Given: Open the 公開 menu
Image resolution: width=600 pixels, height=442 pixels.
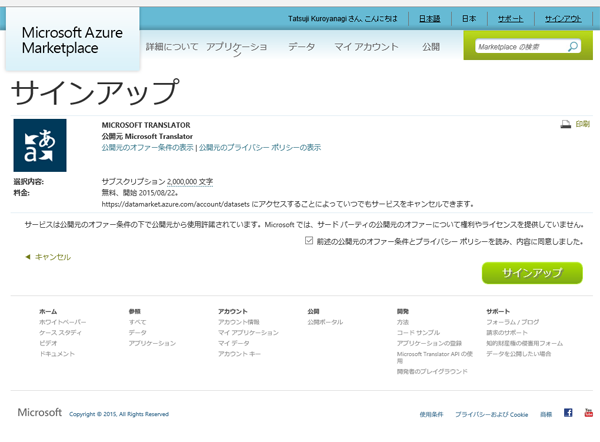Looking at the screenshot, I should (431, 47).
